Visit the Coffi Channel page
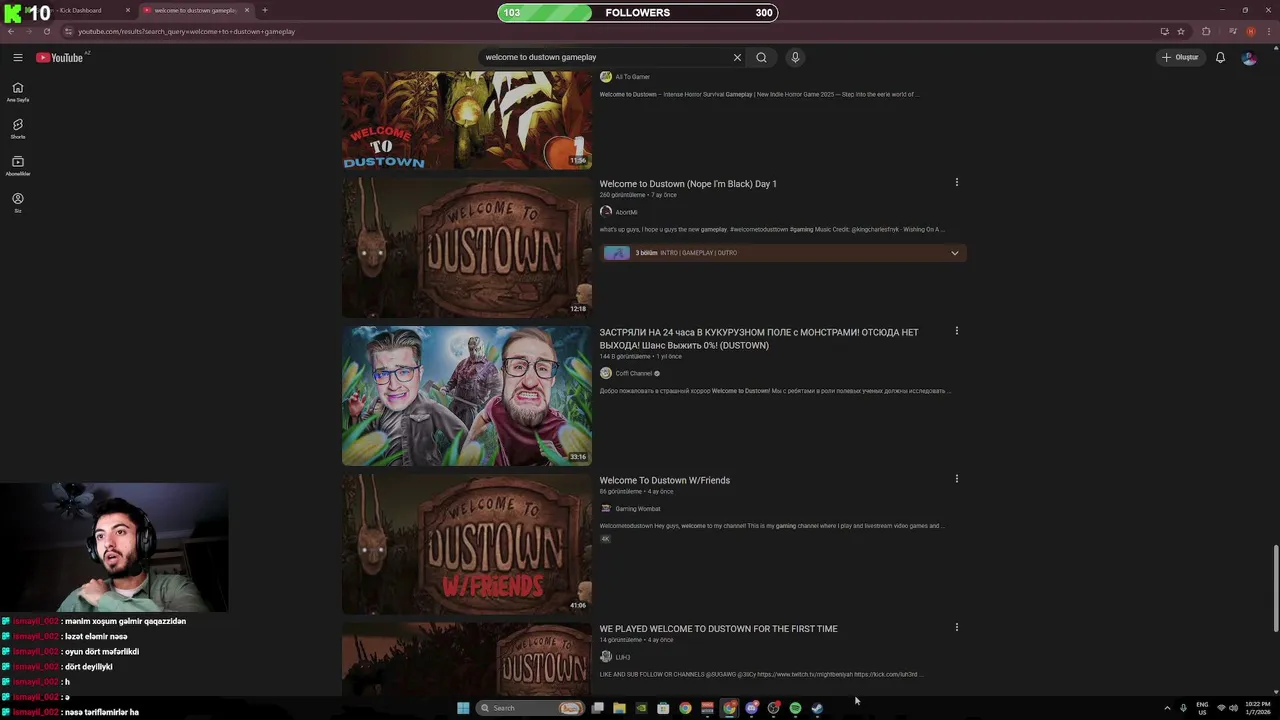Viewport: 1280px width, 720px height. (633, 373)
